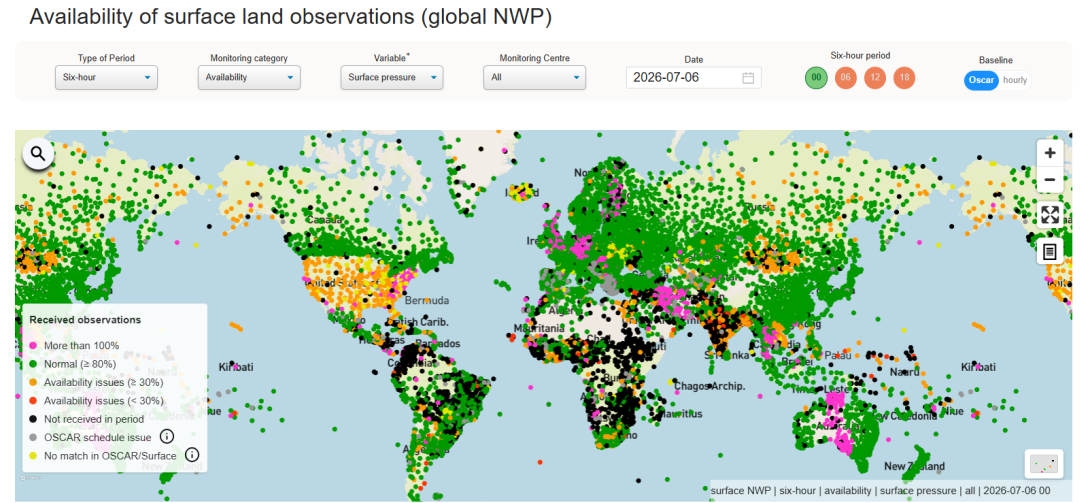This screenshot has width=1090, height=503.
Task: Show info for No match in OSCAR/Surface
Action: point(193,455)
